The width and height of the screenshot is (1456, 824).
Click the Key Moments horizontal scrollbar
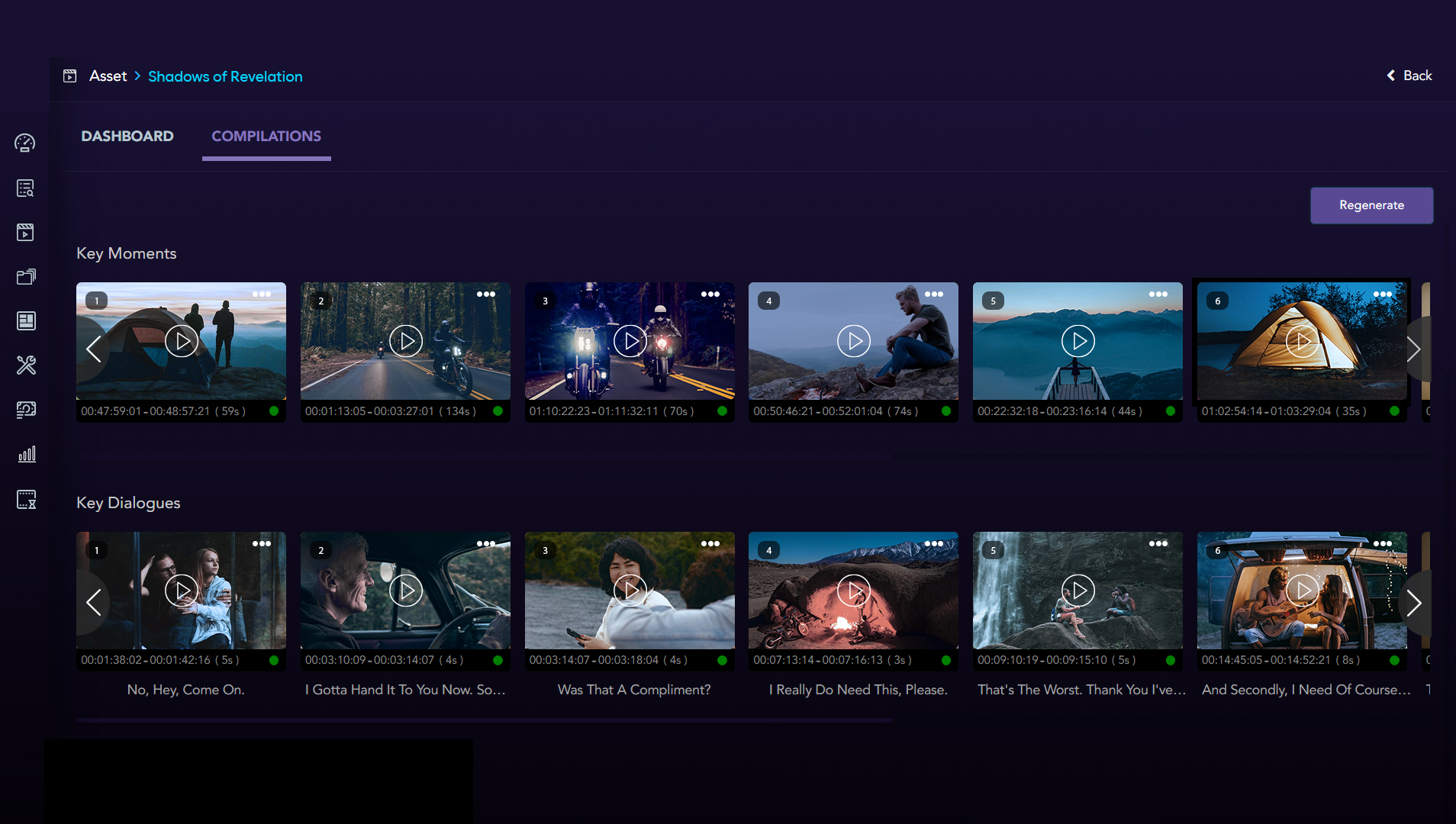[x=485, y=456]
